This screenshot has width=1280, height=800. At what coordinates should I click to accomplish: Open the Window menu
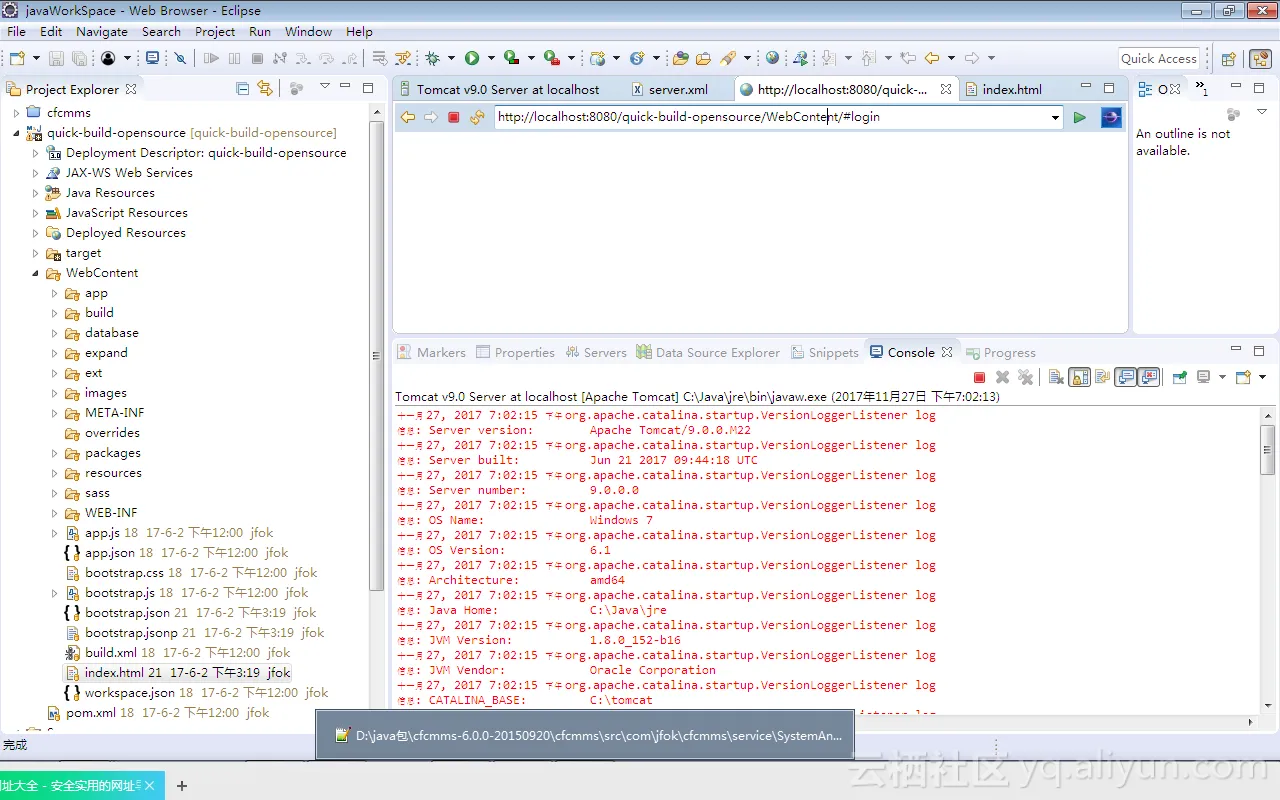pos(308,31)
